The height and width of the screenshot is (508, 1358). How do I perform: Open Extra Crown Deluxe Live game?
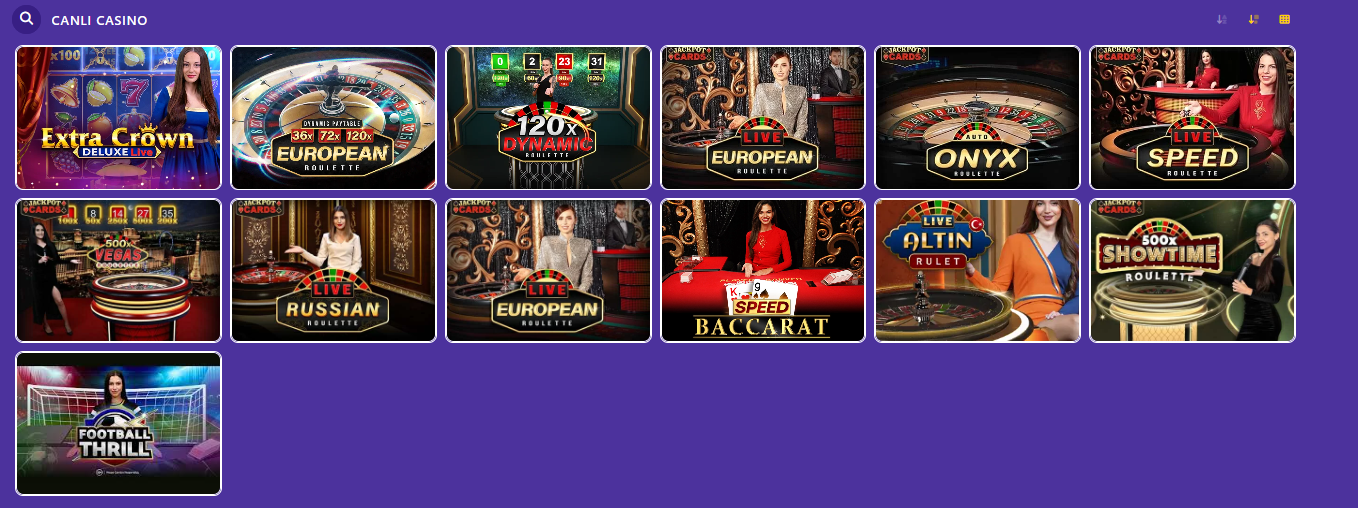point(119,118)
